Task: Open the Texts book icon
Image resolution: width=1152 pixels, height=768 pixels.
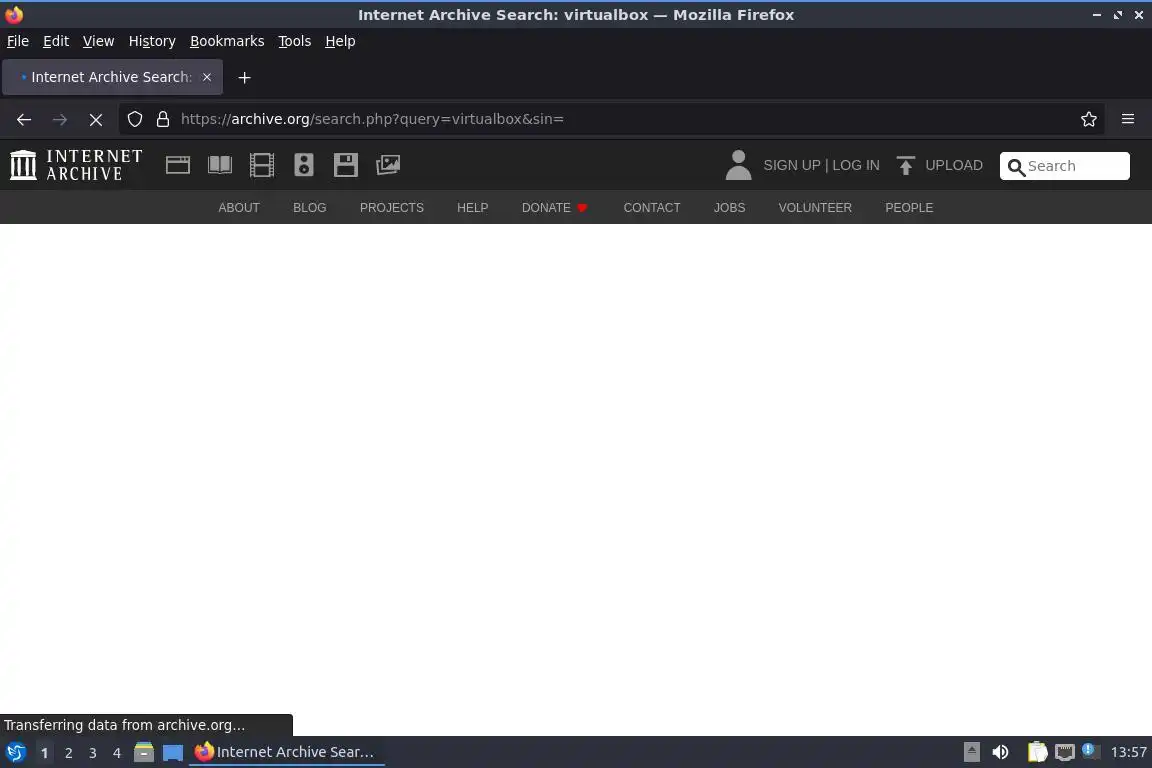Action: point(220,165)
